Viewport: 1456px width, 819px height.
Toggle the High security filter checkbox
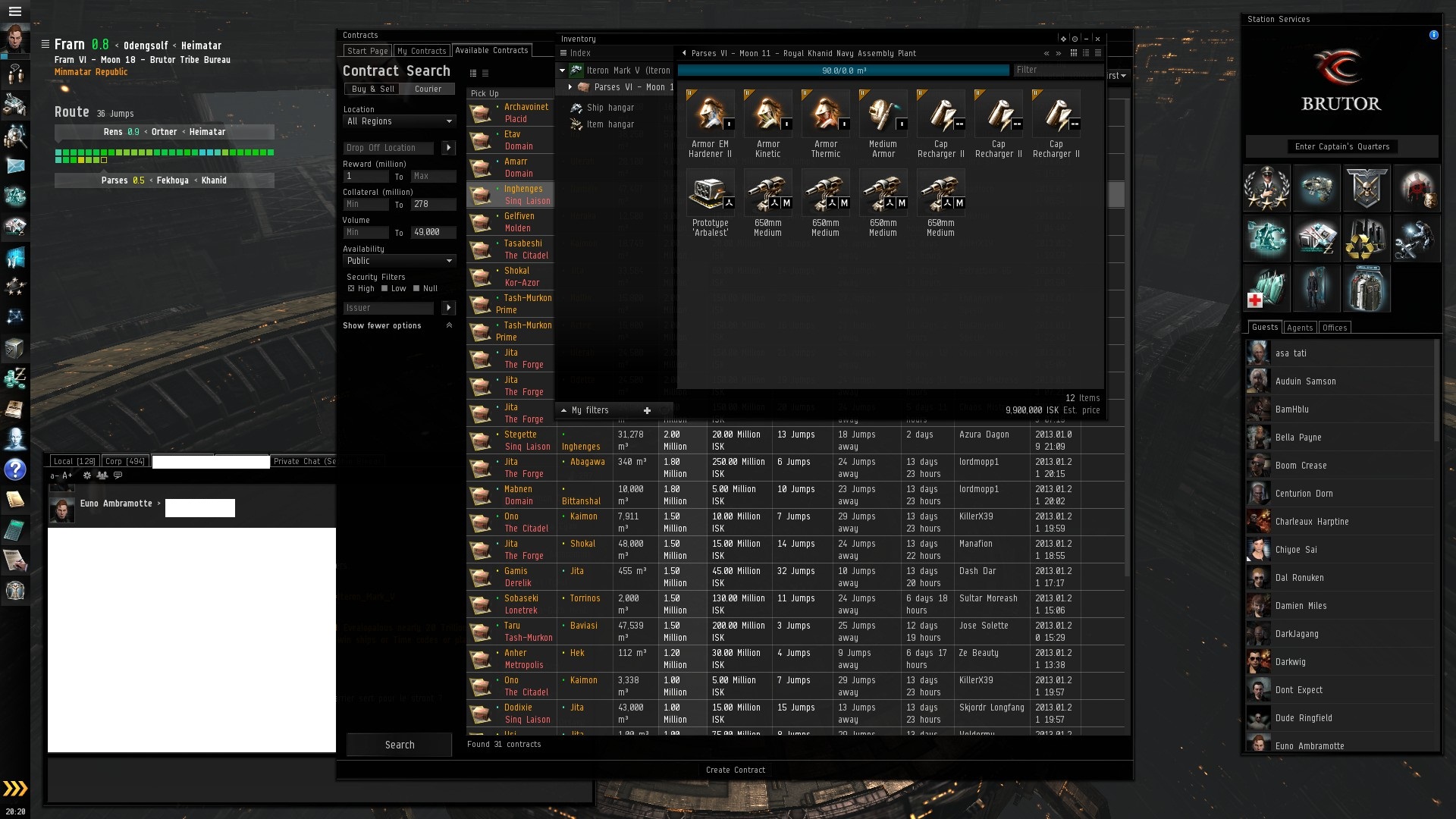[x=351, y=288]
